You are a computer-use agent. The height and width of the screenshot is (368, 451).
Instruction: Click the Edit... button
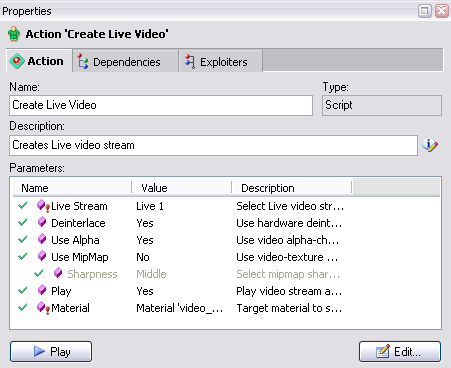tap(400, 351)
